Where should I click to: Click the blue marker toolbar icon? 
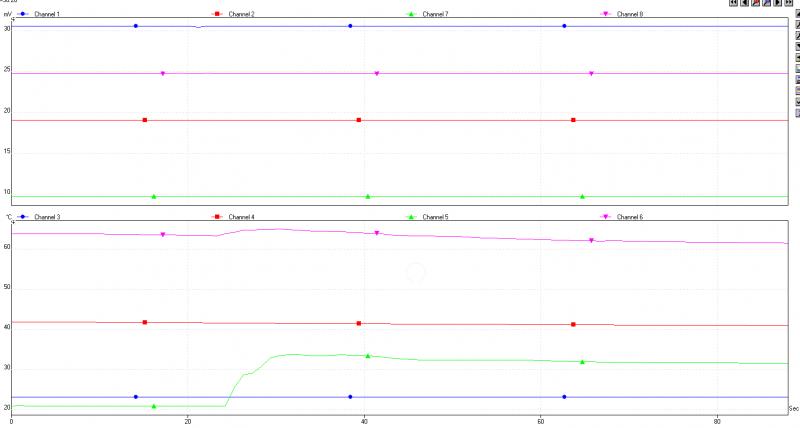coord(766,4)
